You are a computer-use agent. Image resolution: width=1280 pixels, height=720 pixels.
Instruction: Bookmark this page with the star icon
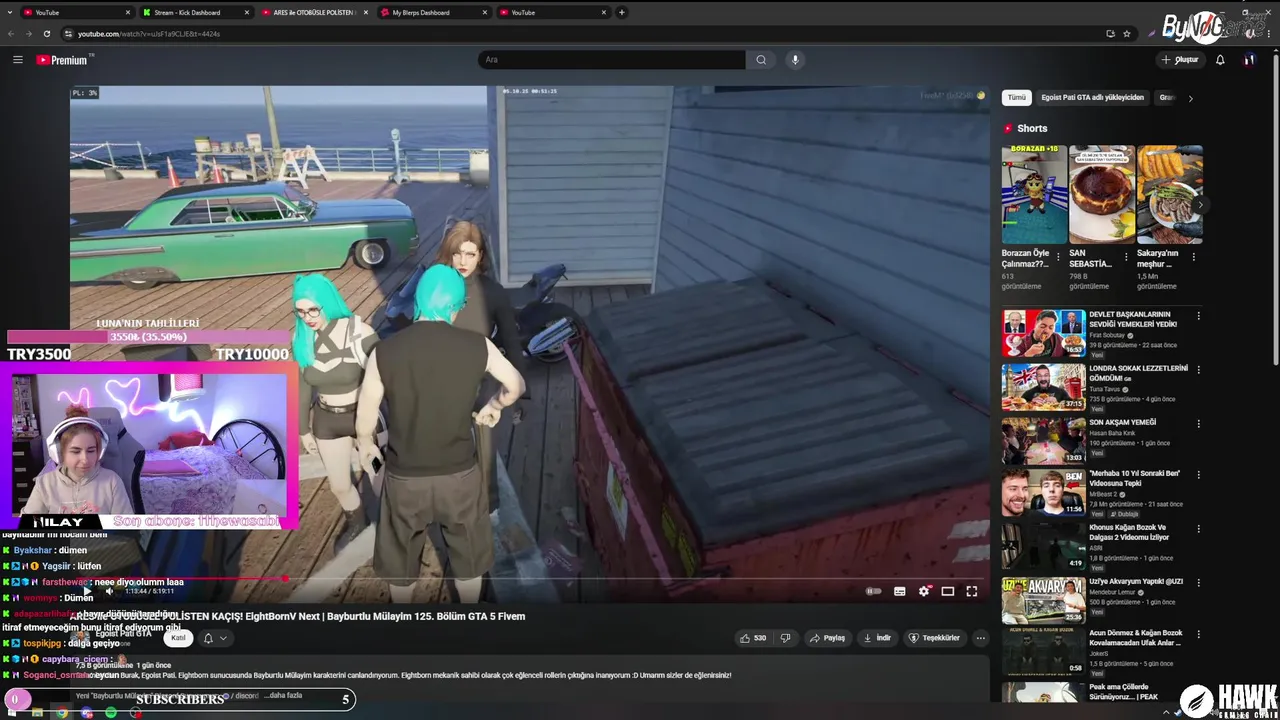pos(1127,34)
